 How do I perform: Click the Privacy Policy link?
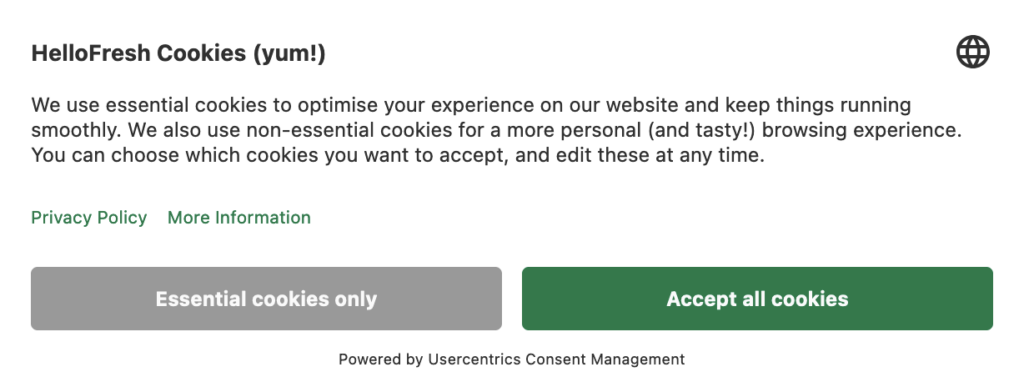89,217
